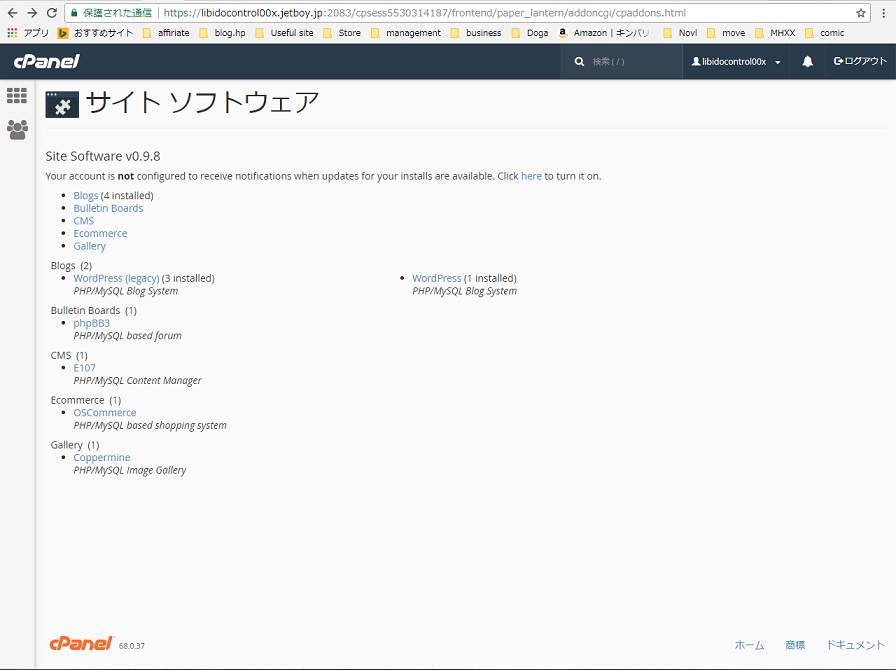
Task: Bookmark this page with star icon
Action: [x=861, y=13]
